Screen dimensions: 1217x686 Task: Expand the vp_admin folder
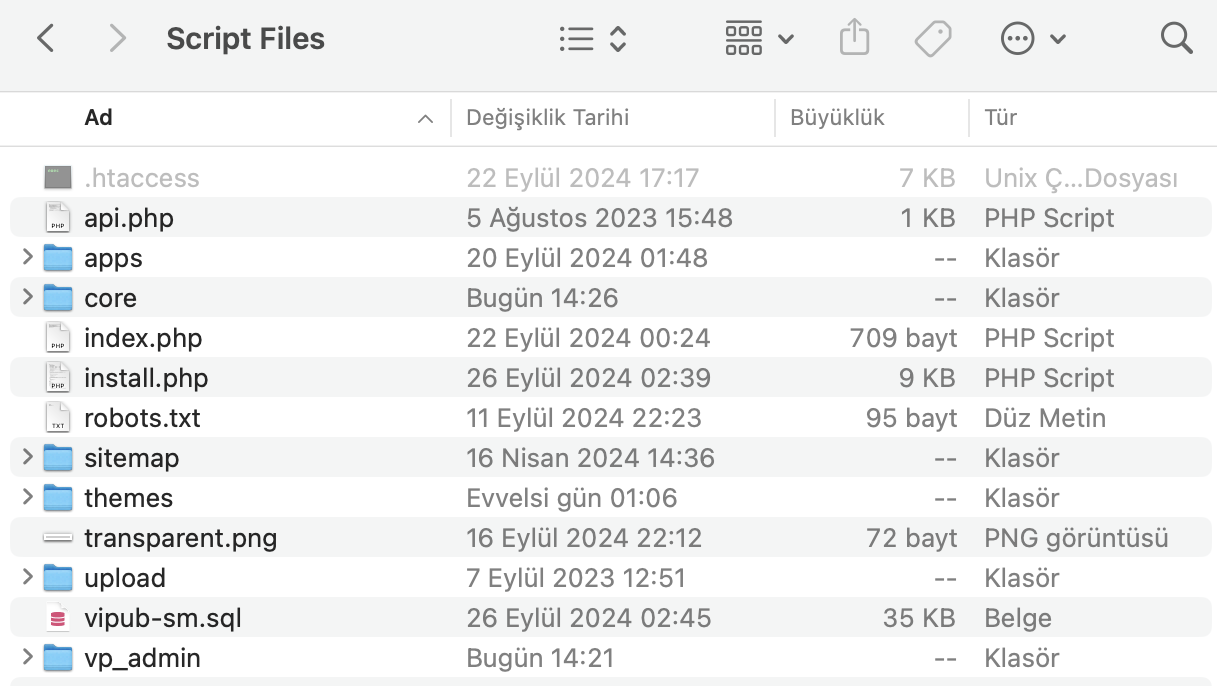pos(28,658)
